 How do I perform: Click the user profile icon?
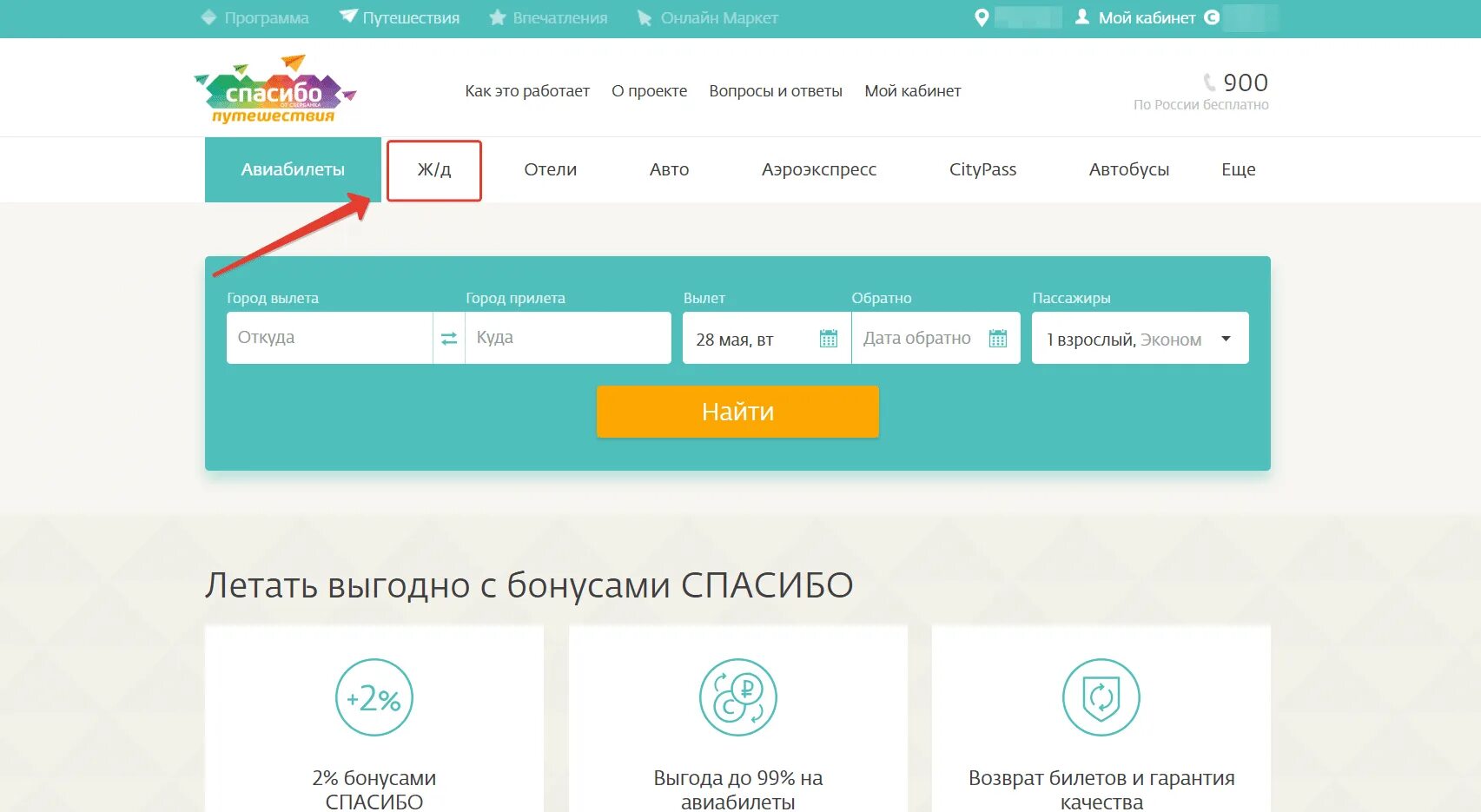(1082, 17)
